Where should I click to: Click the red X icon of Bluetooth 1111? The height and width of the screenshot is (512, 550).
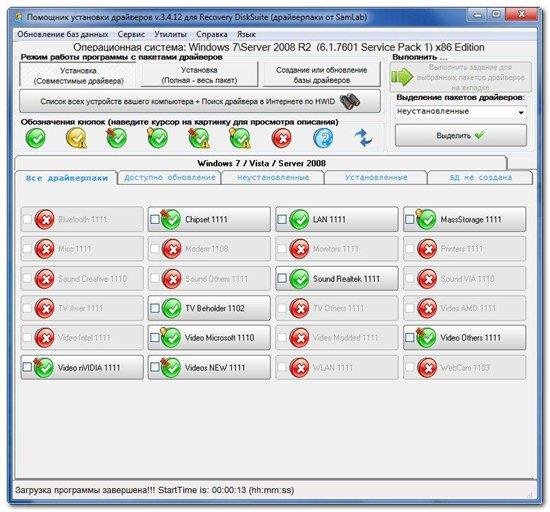[45, 220]
